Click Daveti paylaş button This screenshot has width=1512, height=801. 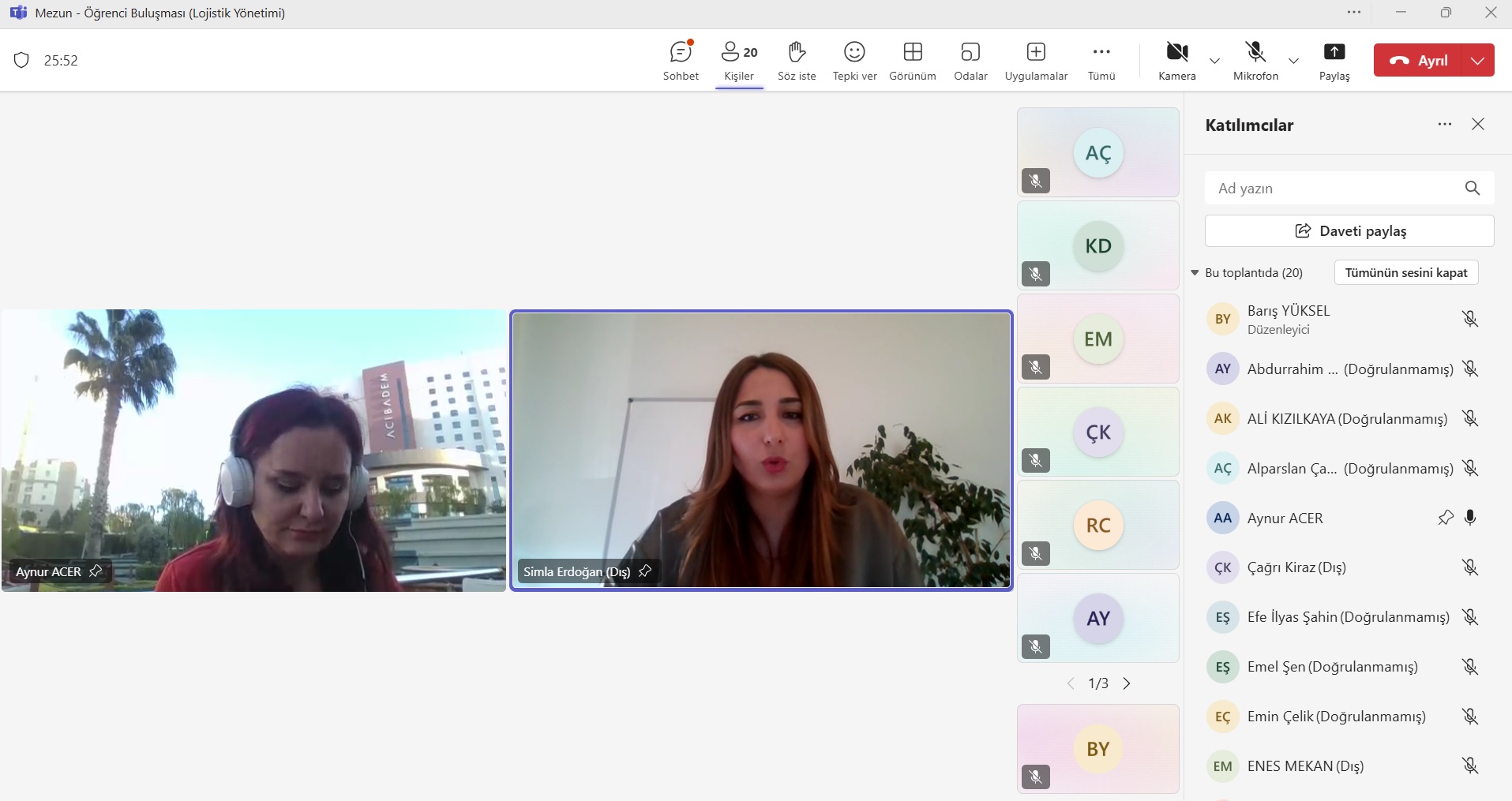coord(1349,230)
